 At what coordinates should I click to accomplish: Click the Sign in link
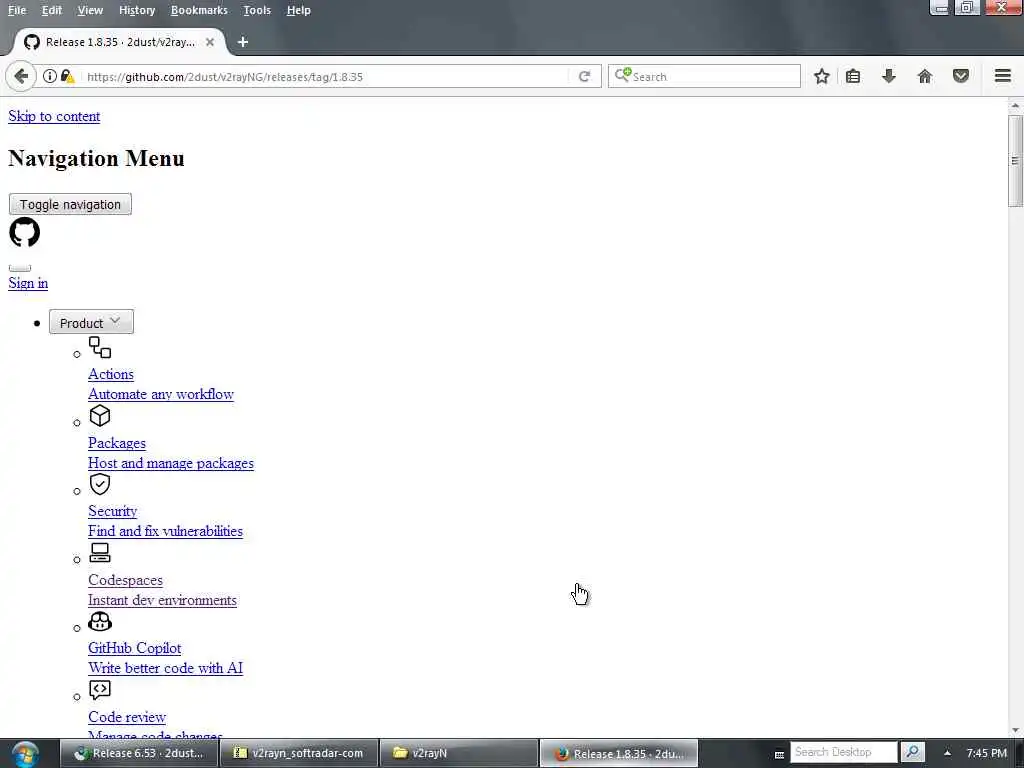pos(28,283)
